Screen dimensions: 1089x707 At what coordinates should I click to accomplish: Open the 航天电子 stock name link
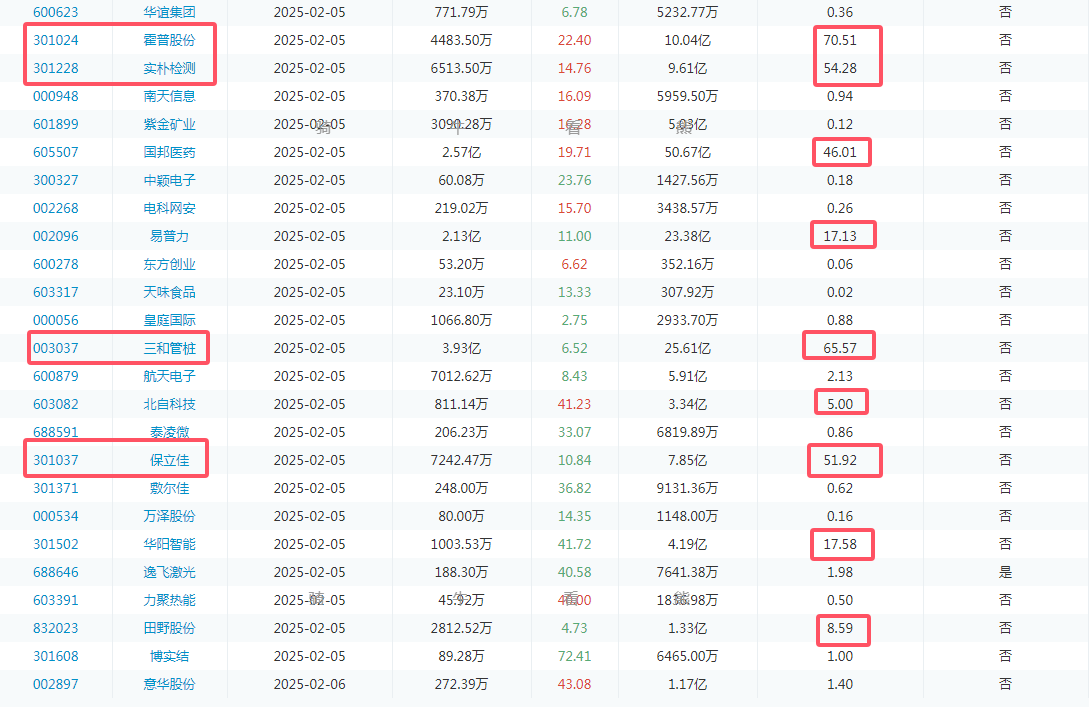(x=169, y=376)
